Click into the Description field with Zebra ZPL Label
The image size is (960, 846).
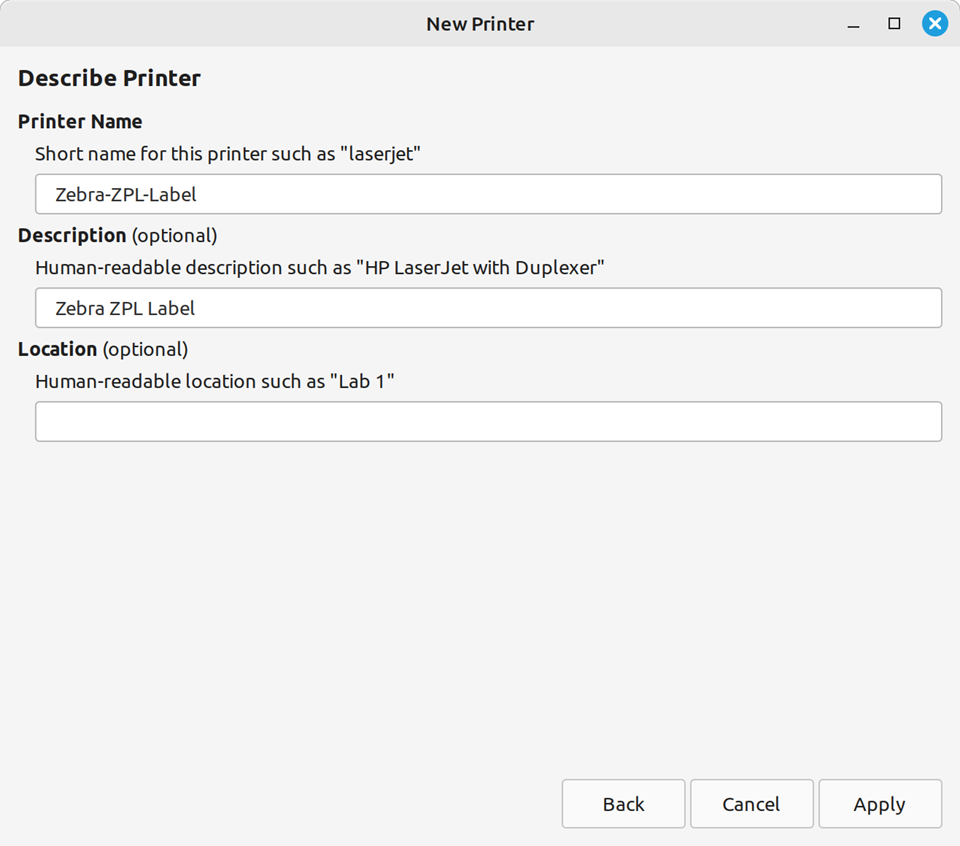(488, 308)
